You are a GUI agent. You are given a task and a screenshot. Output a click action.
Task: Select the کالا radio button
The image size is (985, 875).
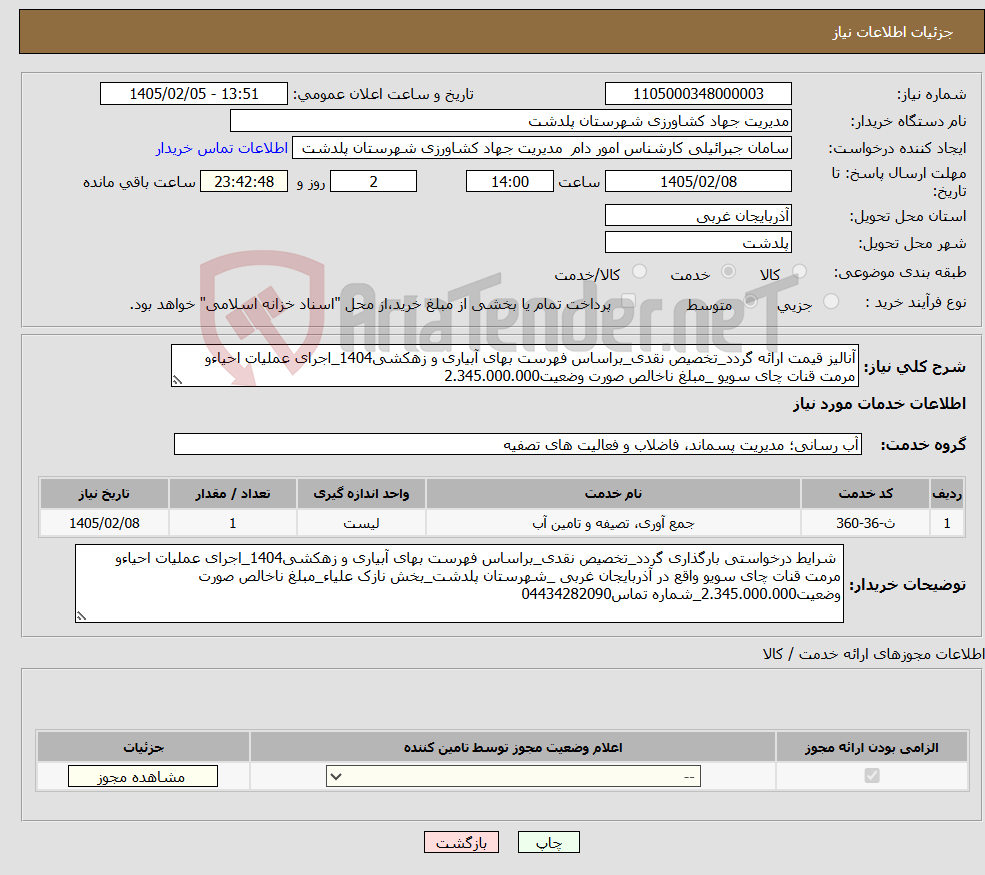coord(799,271)
